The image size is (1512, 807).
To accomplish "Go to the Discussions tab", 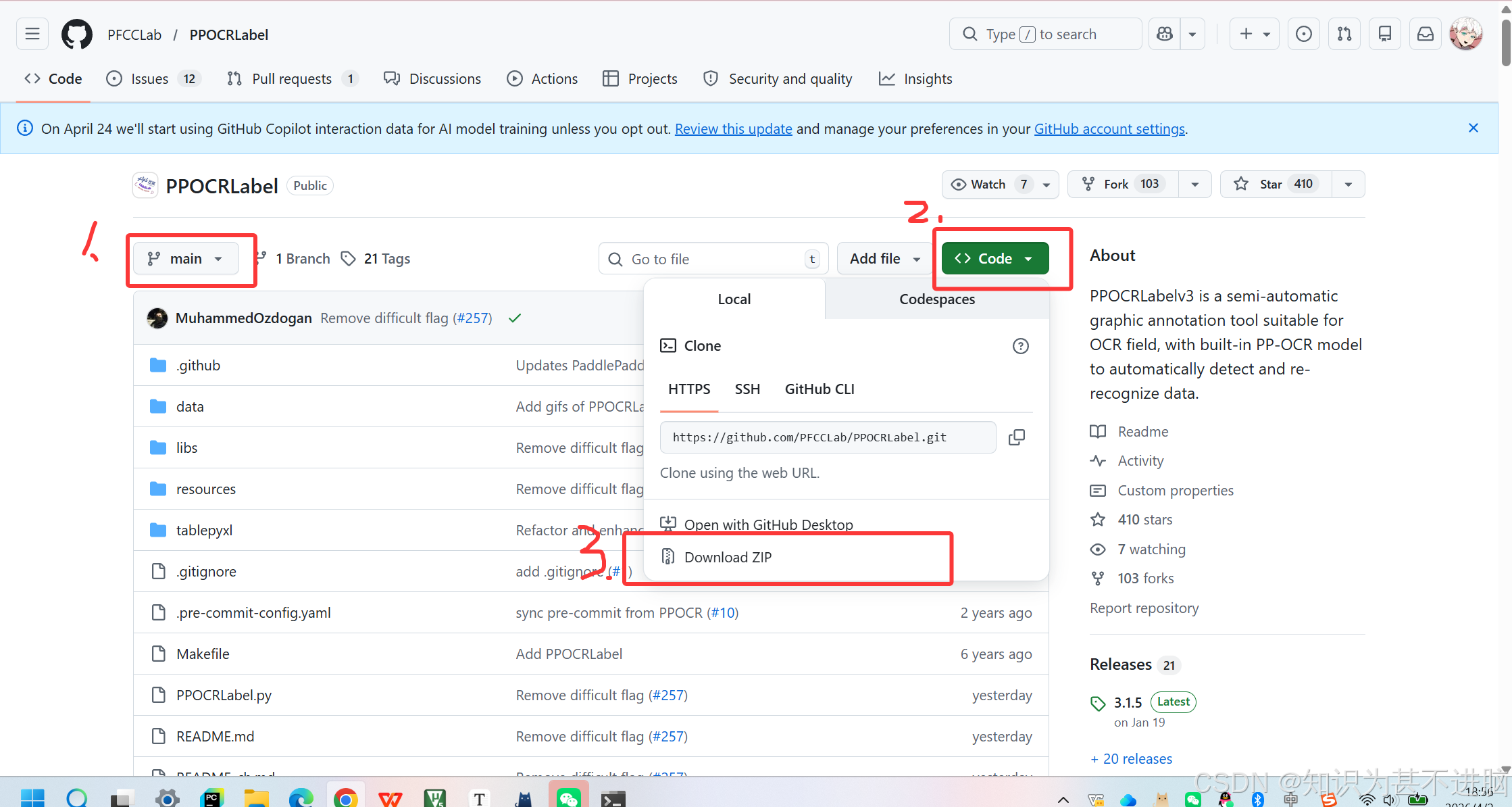I will point(432,79).
